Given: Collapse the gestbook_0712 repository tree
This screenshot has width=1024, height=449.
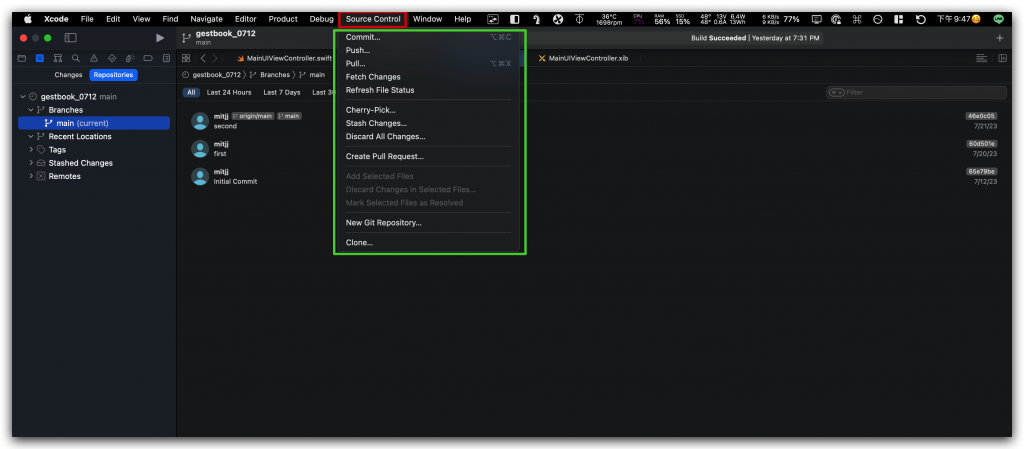Looking at the screenshot, I should pos(24,97).
